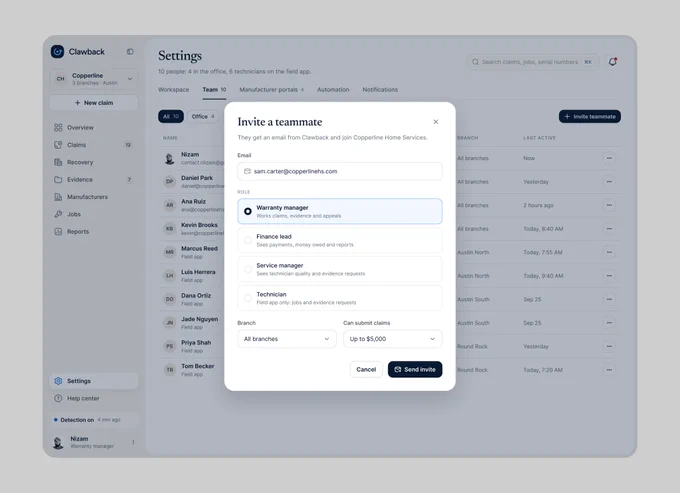This screenshot has height=493, width=680.
Task: Filter team list by All
Action: point(171,116)
